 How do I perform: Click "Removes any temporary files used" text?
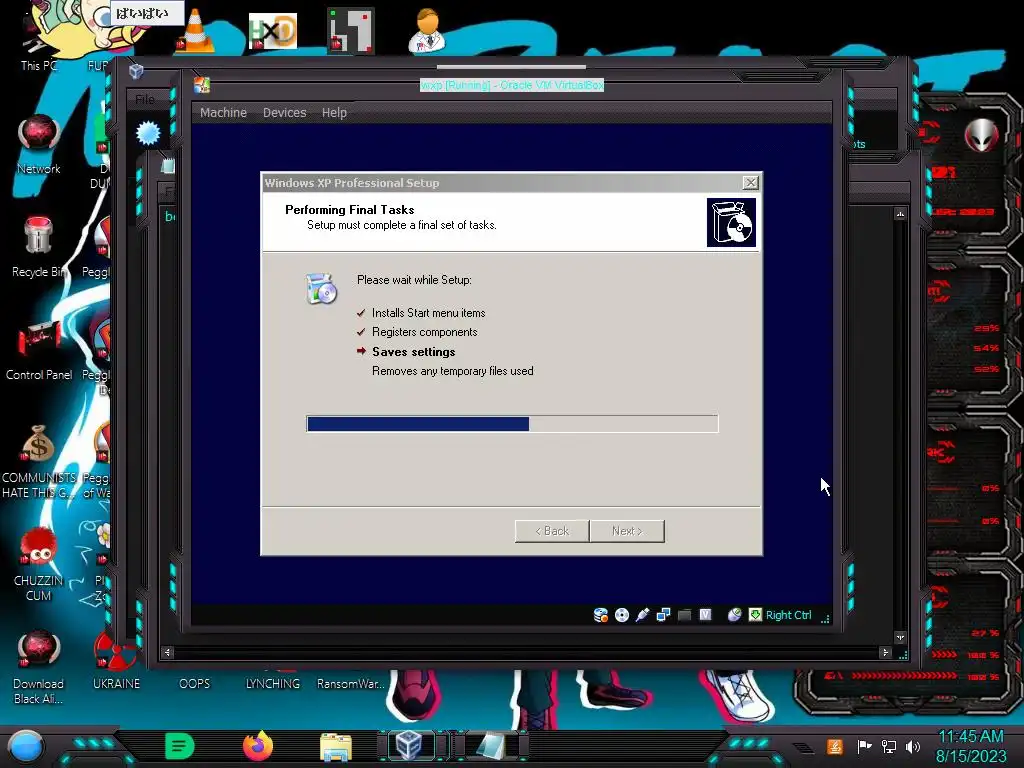tap(453, 371)
